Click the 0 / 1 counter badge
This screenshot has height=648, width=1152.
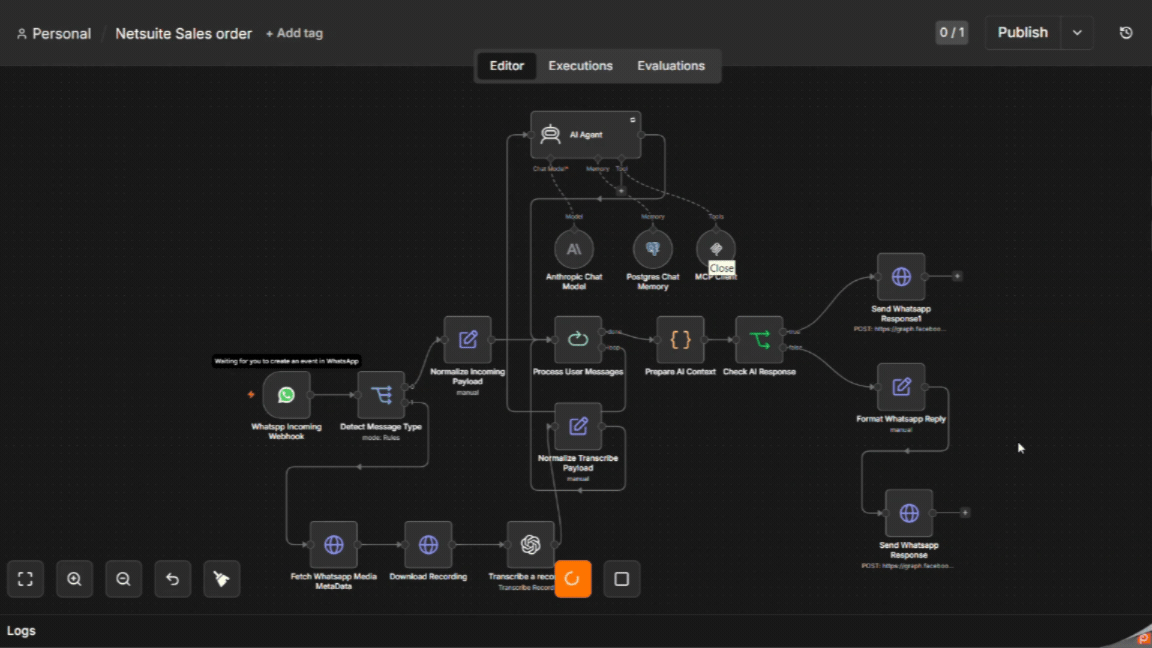point(951,33)
